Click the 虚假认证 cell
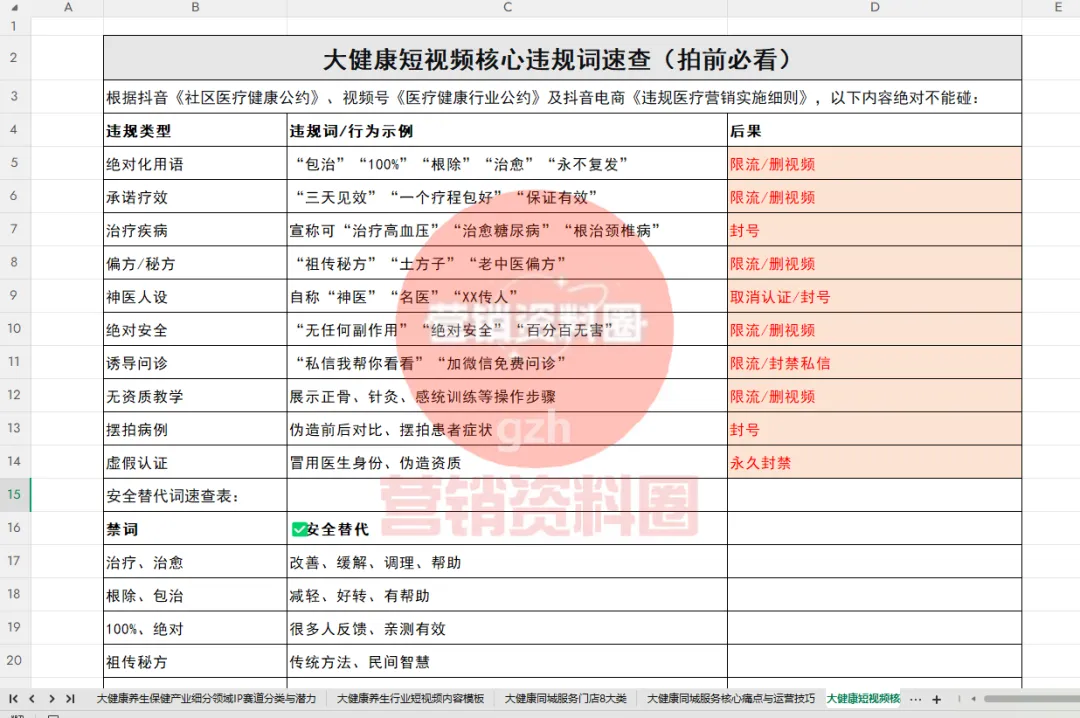The height and width of the screenshot is (718, 1080). (195, 462)
